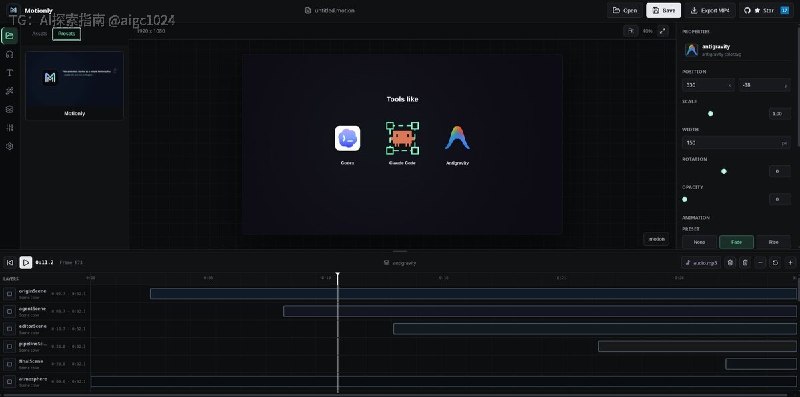
Task: Select the Claude Code icon on canvas
Action: click(x=402, y=138)
